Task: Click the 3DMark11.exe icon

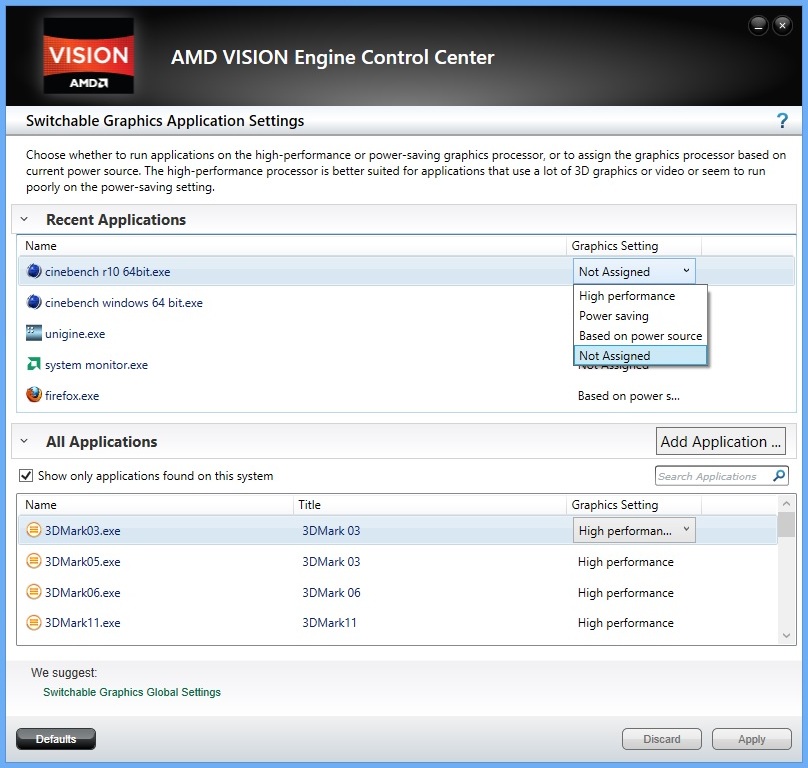Action: point(33,623)
